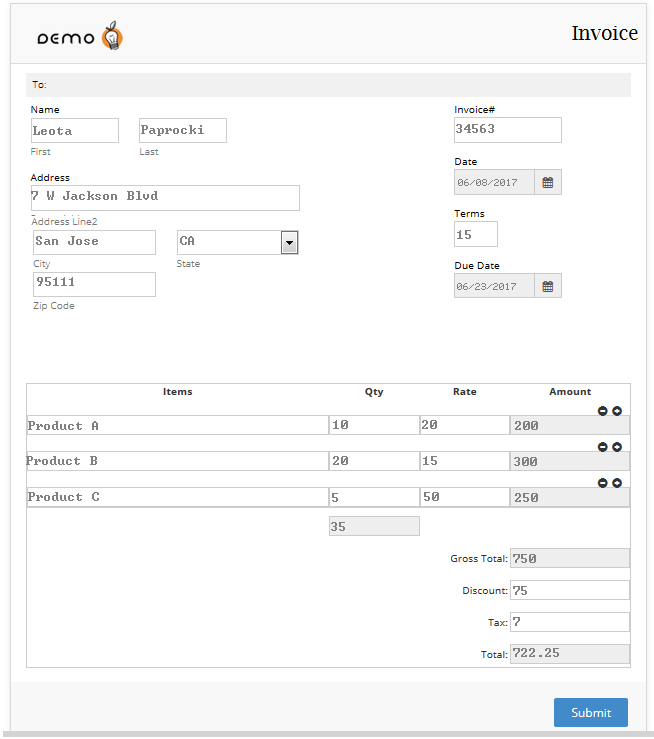The height and width of the screenshot is (739, 654).
Task: Click the Qty field for Product A
Action: point(373,425)
